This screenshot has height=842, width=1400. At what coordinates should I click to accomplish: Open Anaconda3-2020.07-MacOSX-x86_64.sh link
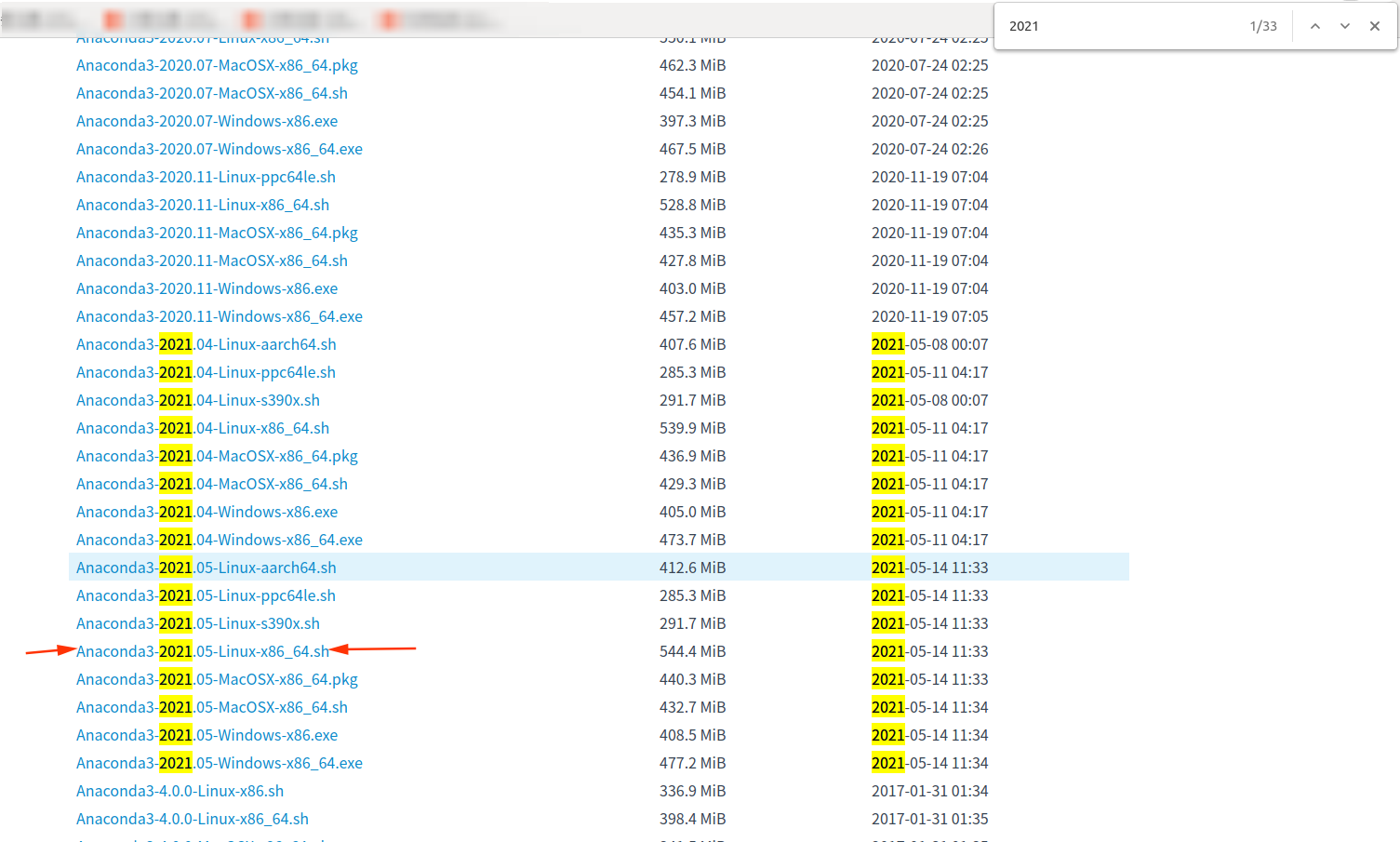click(212, 93)
